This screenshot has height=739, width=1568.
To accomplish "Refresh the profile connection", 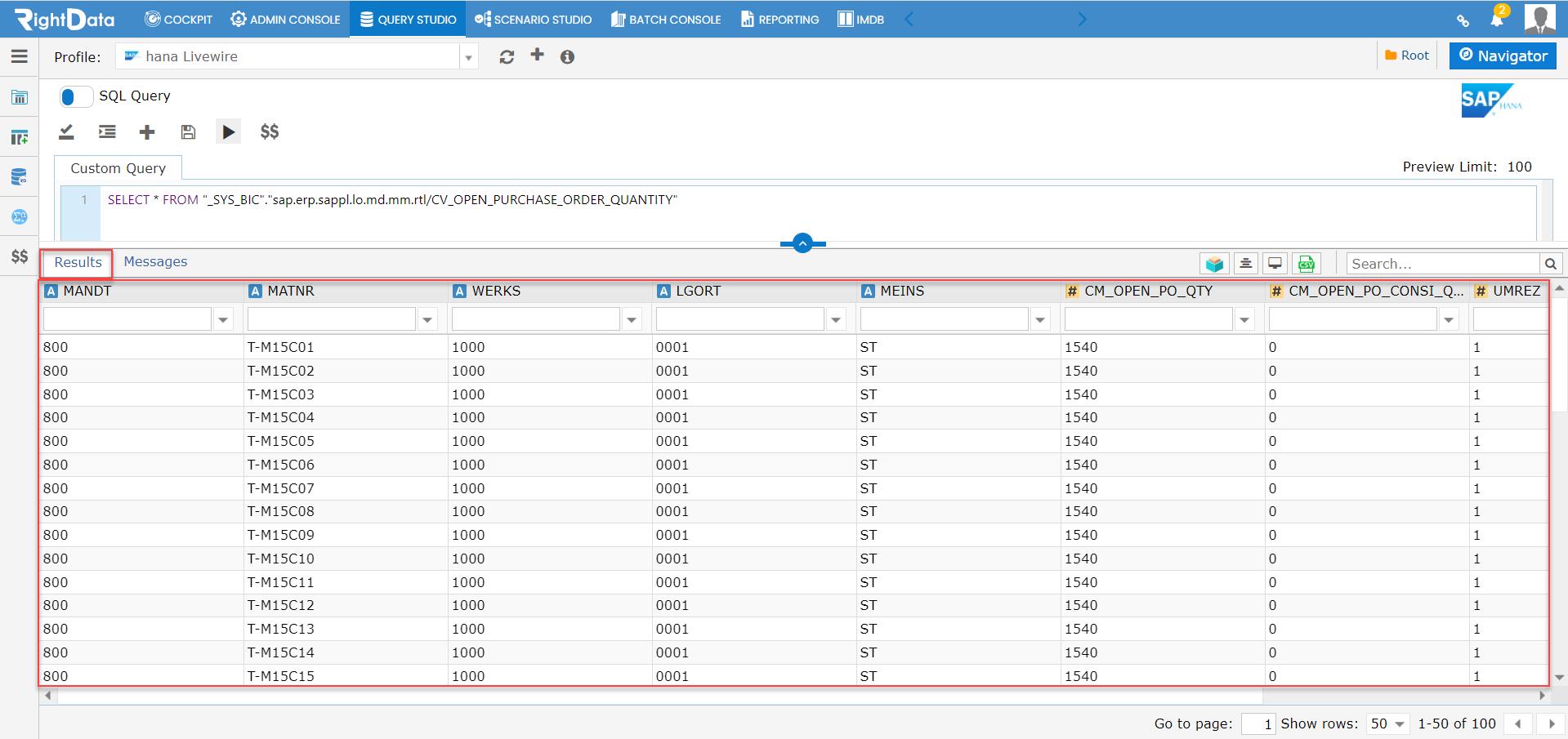I will 507,56.
